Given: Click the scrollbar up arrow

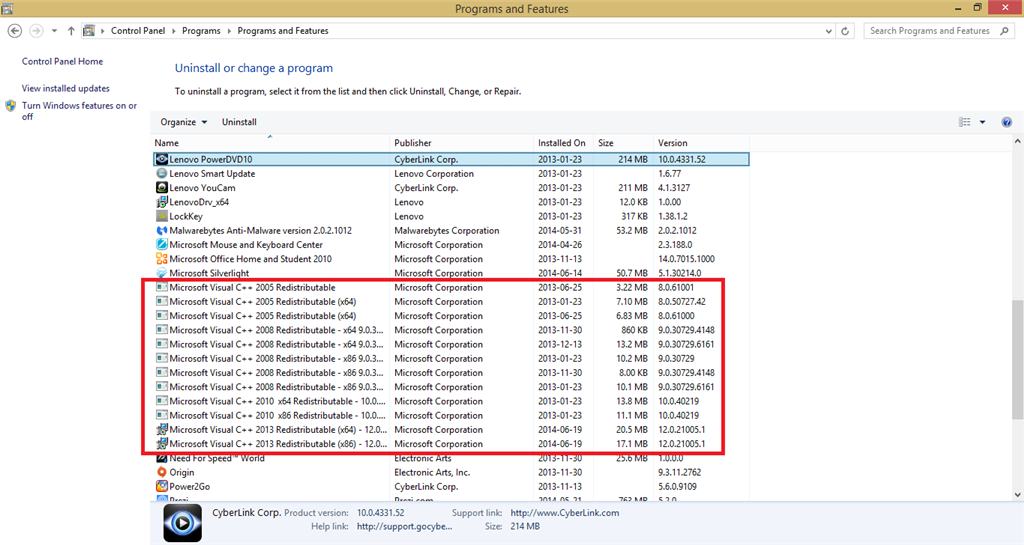Looking at the screenshot, I should [x=1017, y=142].
